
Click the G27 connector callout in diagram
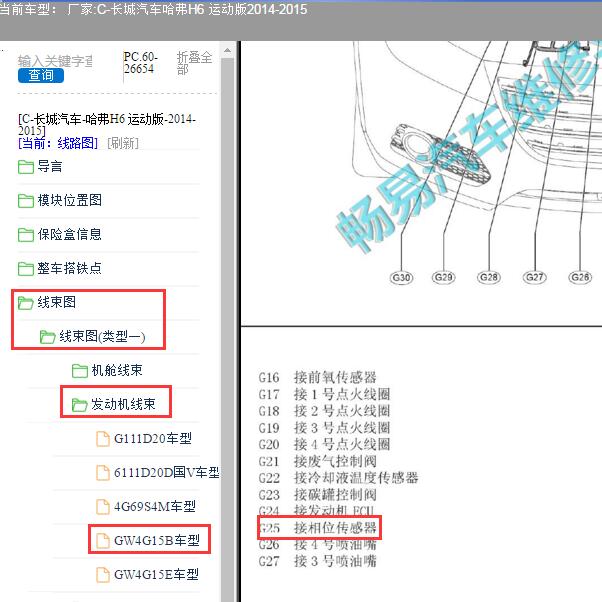534,277
